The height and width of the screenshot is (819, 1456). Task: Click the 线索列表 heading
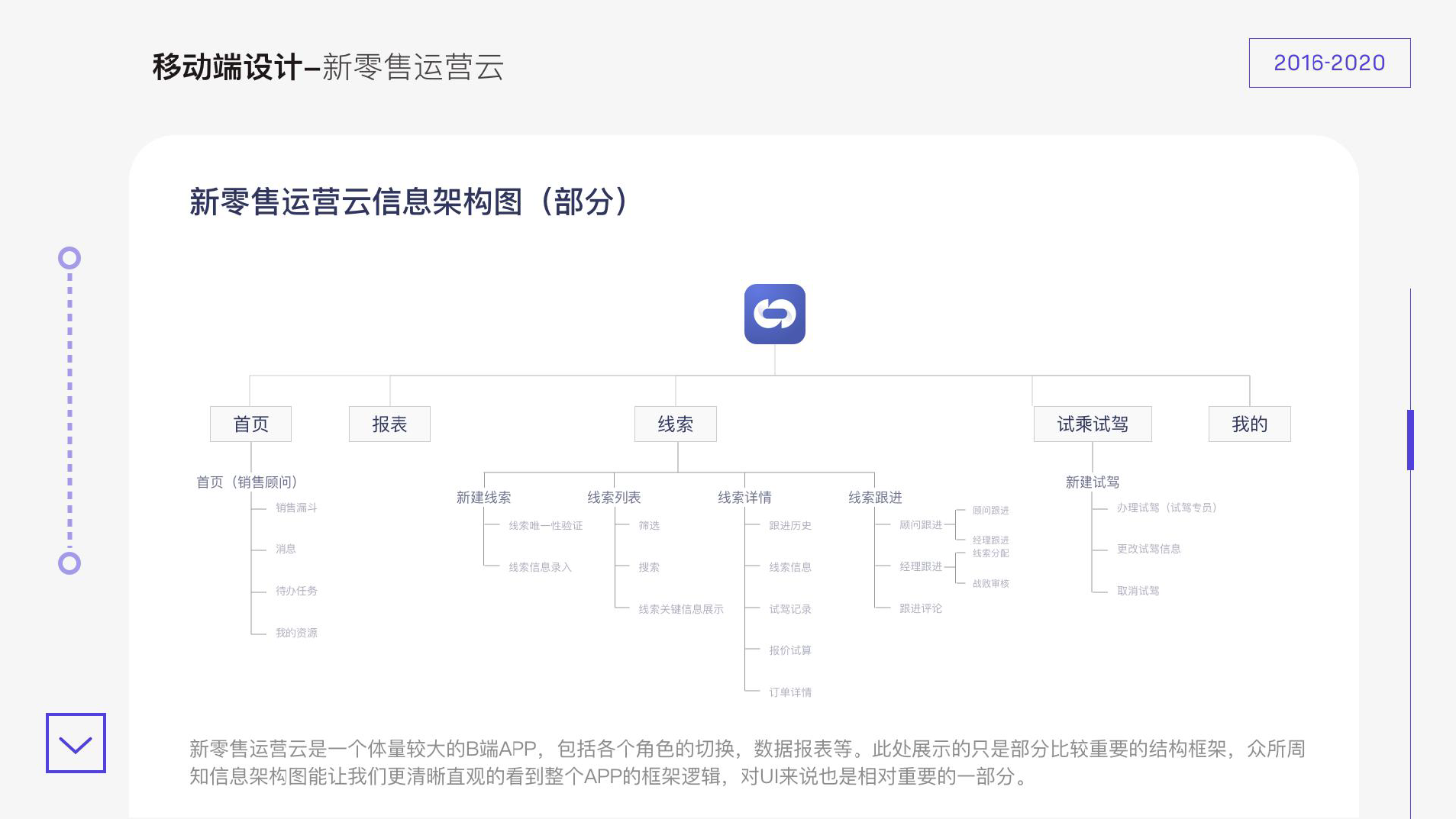614,498
